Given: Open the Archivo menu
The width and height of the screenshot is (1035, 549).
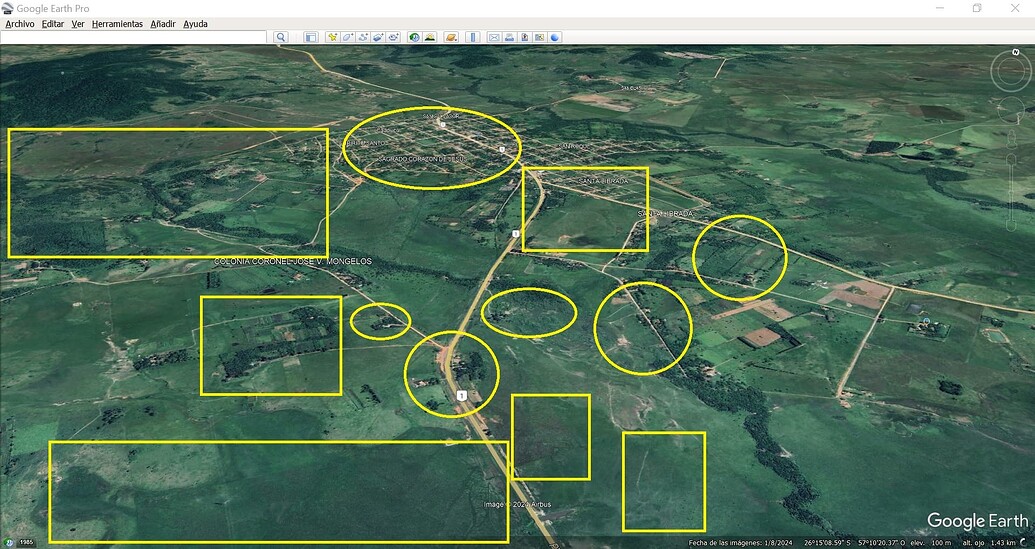Looking at the screenshot, I should pyautogui.click(x=20, y=23).
